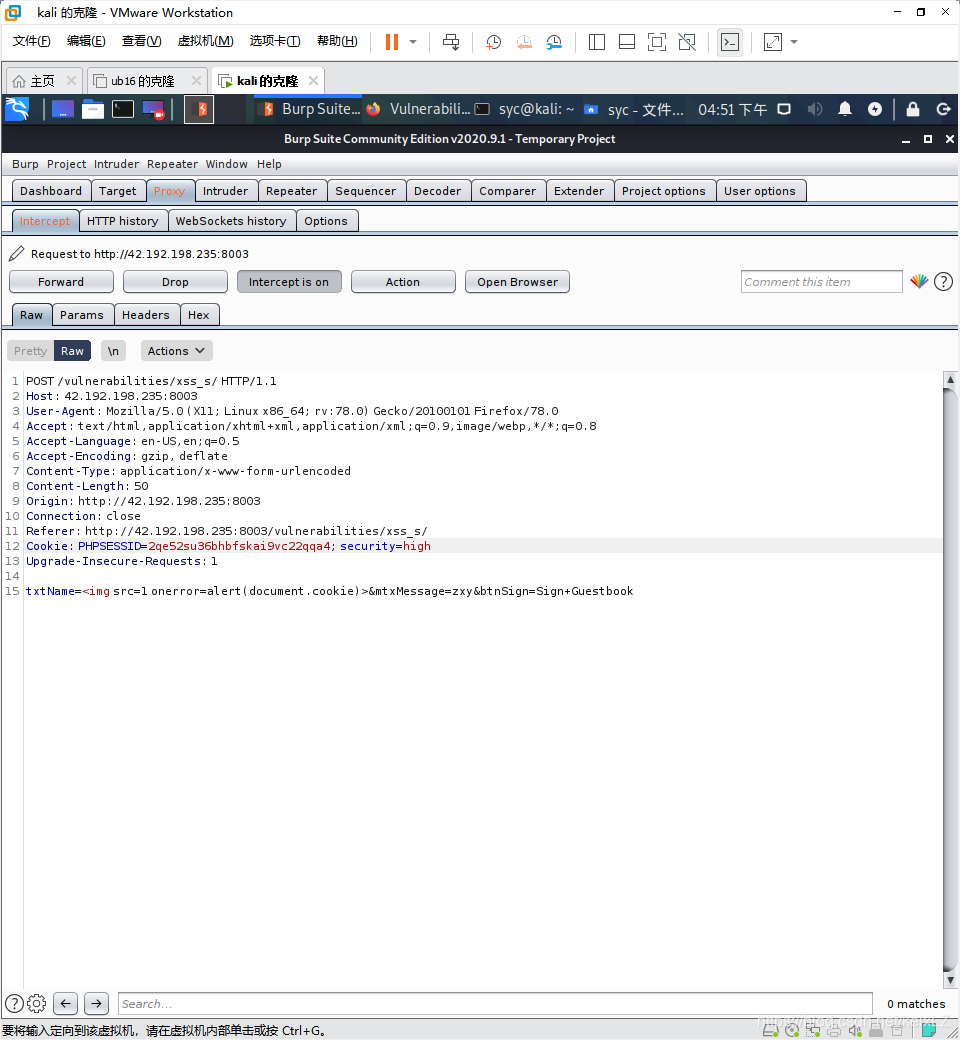Take a VM snapshot via the clock-plus icon
The image size is (960, 1040).
pyautogui.click(x=493, y=42)
